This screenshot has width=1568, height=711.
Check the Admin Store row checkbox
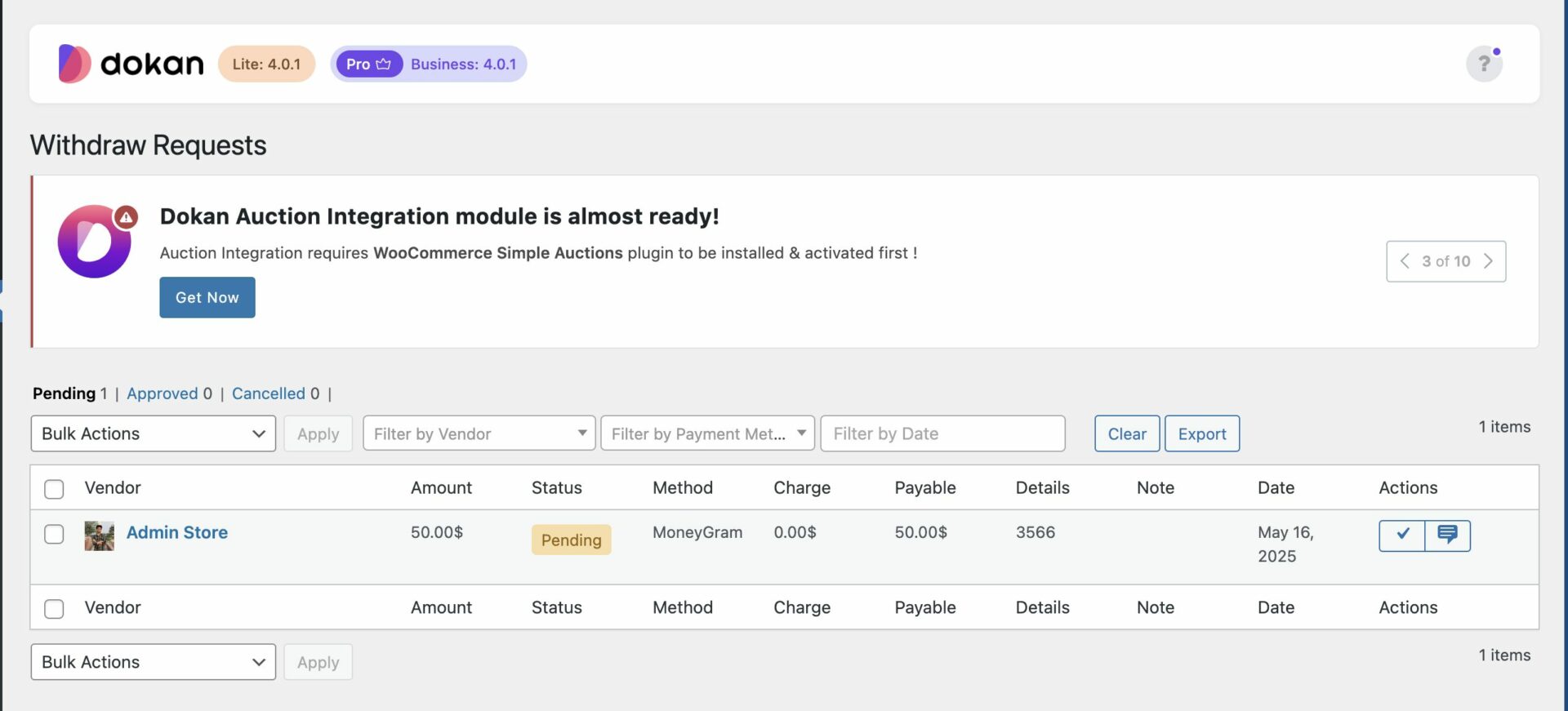click(x=54, y=535)
